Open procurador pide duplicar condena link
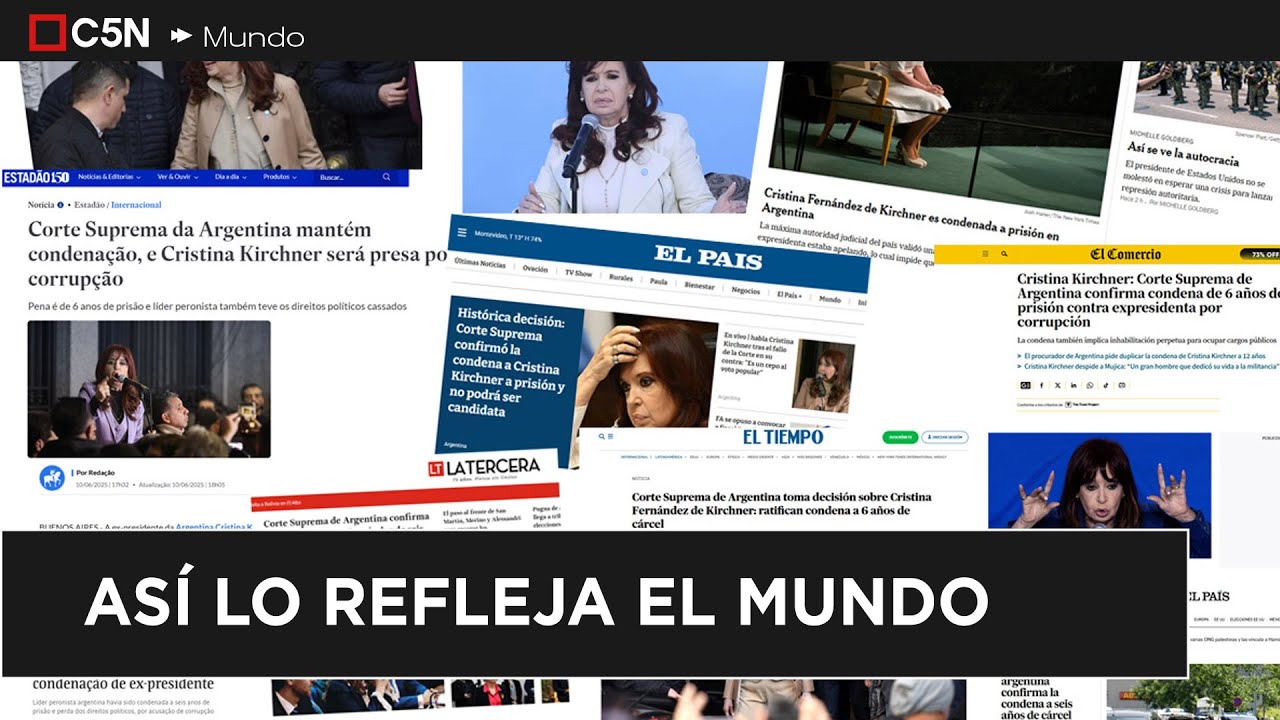This screenshot has width=1280, height=720. tap(1145, 356)
